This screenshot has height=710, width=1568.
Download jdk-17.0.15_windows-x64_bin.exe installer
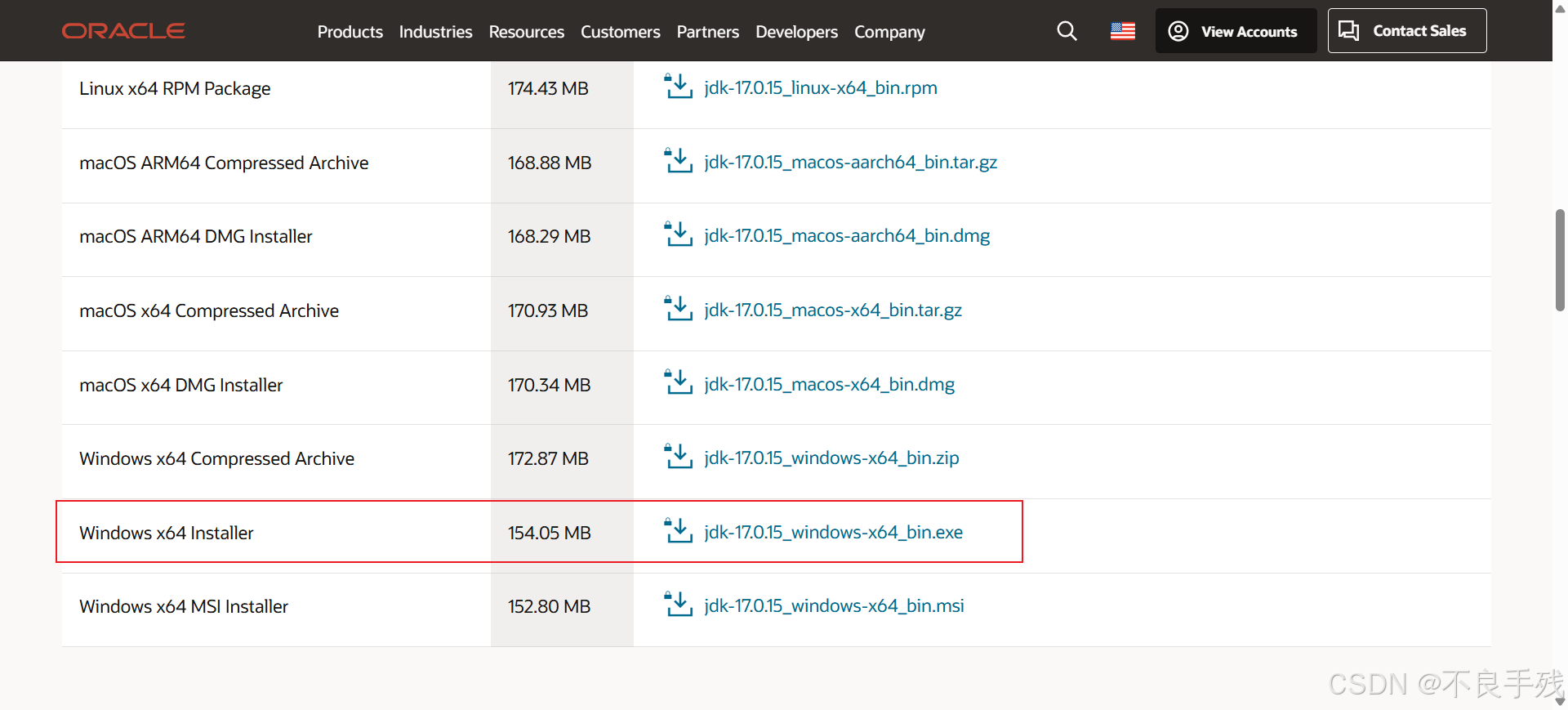pos(833,532)
